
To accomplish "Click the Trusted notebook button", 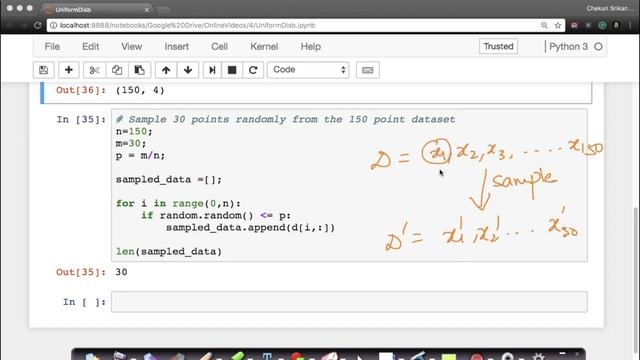I will click(498, 47).
